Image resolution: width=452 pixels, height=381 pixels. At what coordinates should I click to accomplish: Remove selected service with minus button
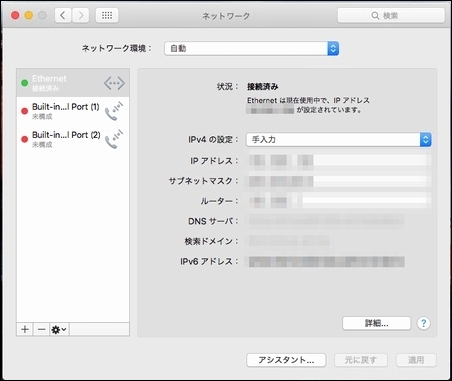[x=41, y=329]
